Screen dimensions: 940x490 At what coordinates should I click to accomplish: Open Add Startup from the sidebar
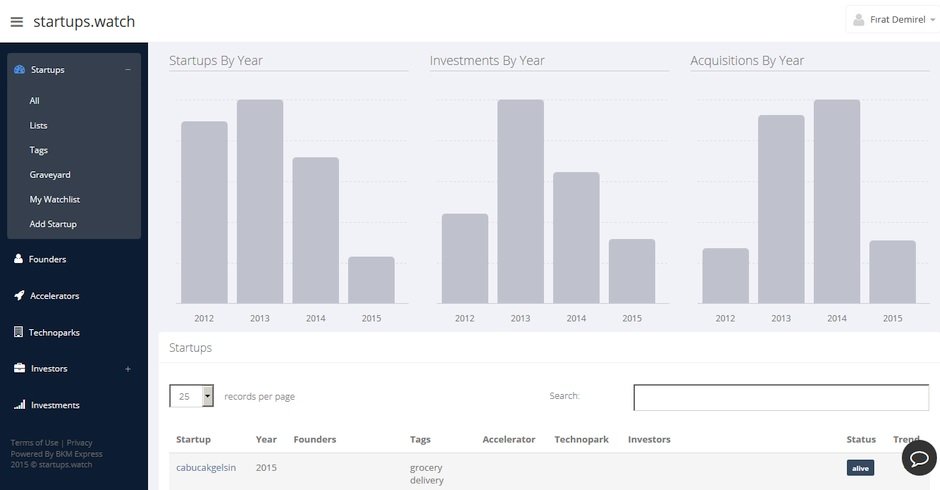(53, 224)
